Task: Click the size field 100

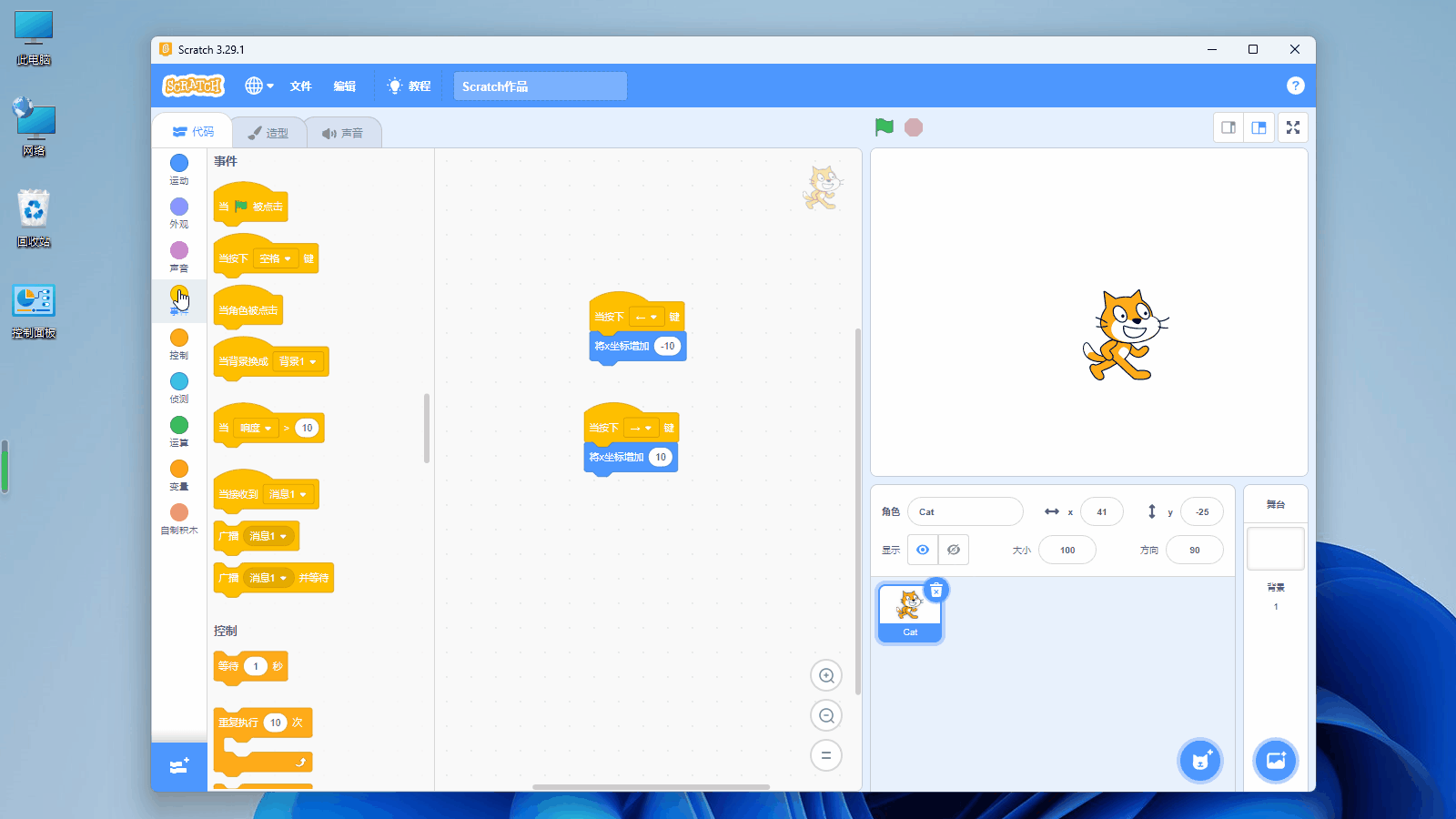Action: [1067, 550]
